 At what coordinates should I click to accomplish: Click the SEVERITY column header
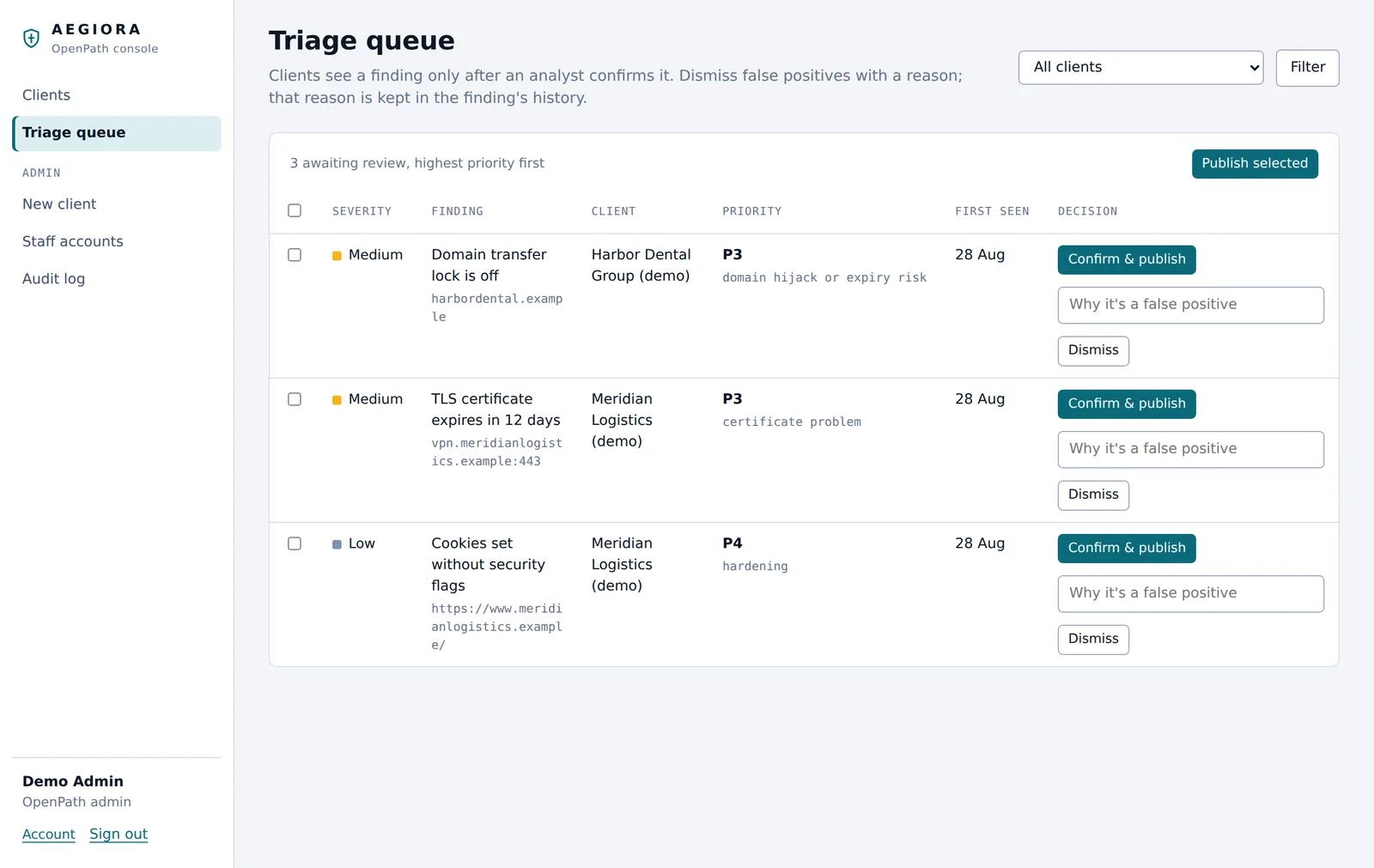(362, 211)
